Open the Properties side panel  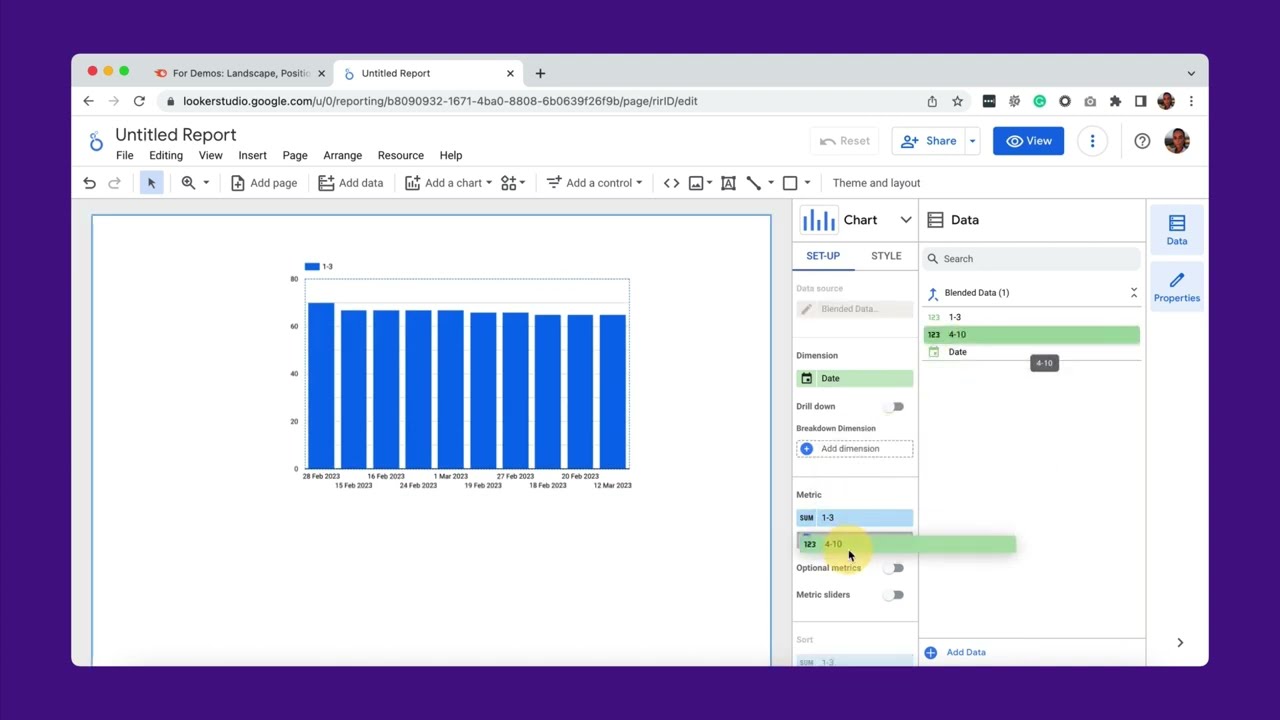tap(1176, 287)
